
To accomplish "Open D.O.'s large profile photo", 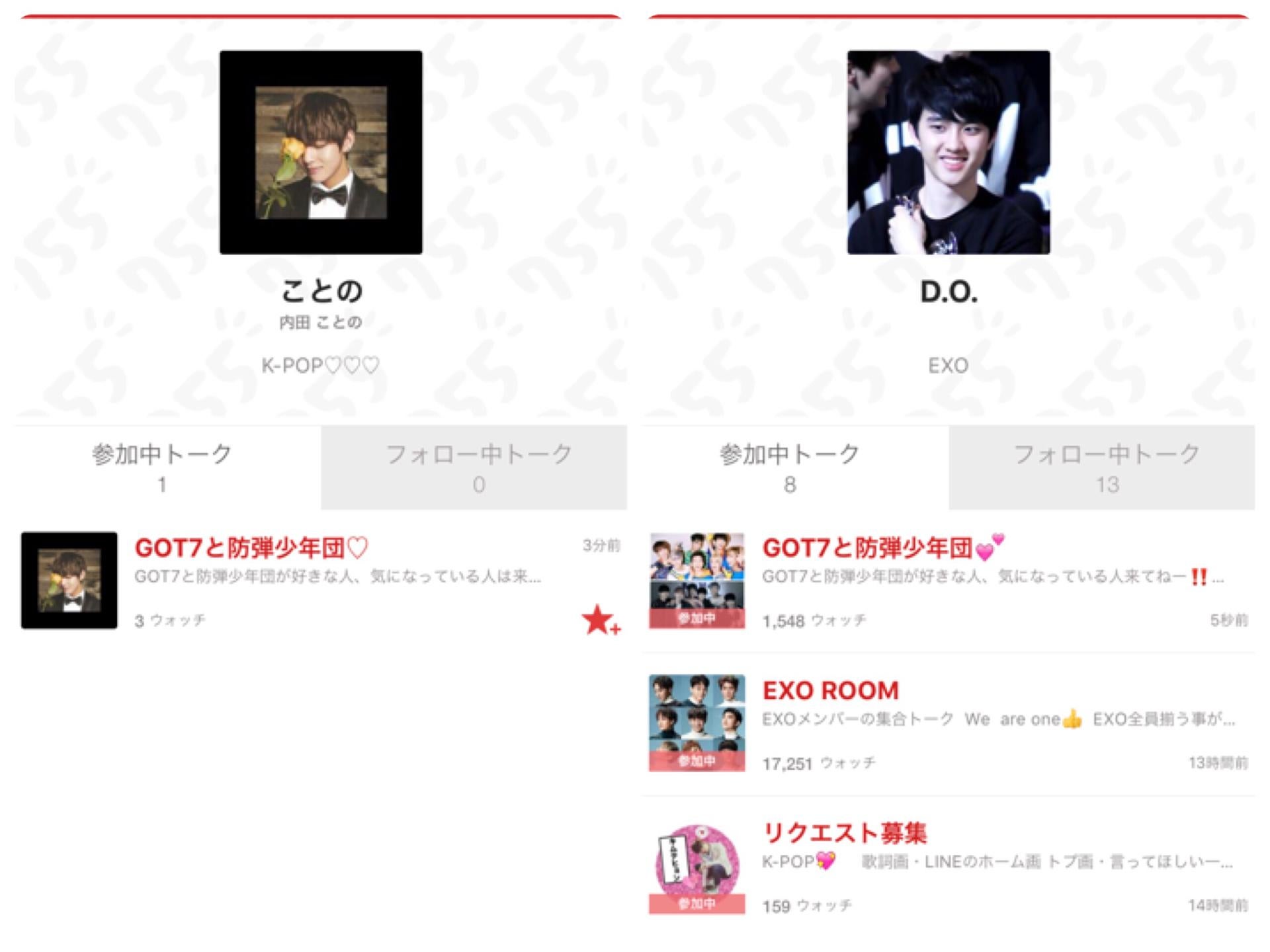I will pos(949,152).
